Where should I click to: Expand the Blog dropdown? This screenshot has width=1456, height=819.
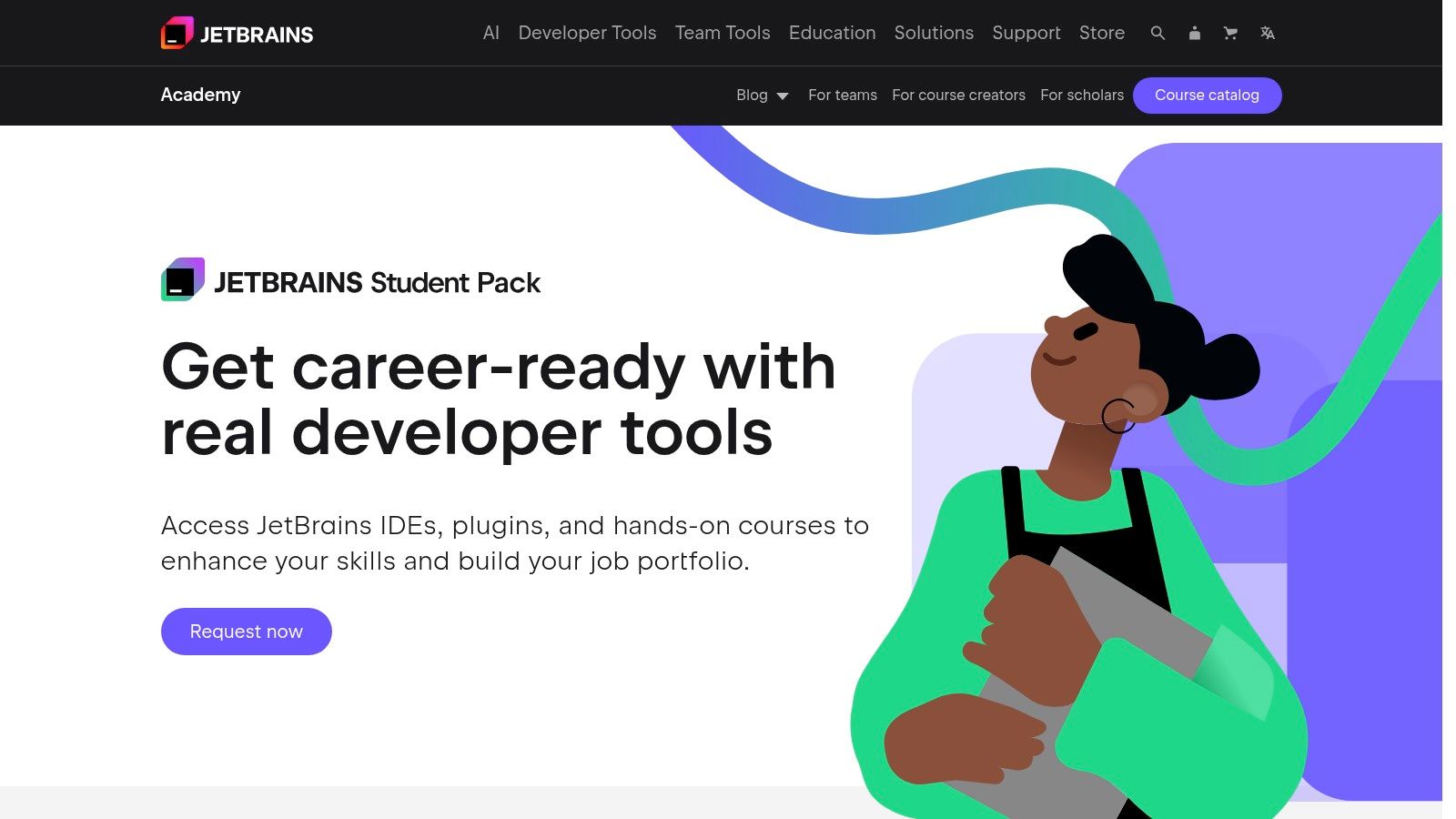pos(763,95)
